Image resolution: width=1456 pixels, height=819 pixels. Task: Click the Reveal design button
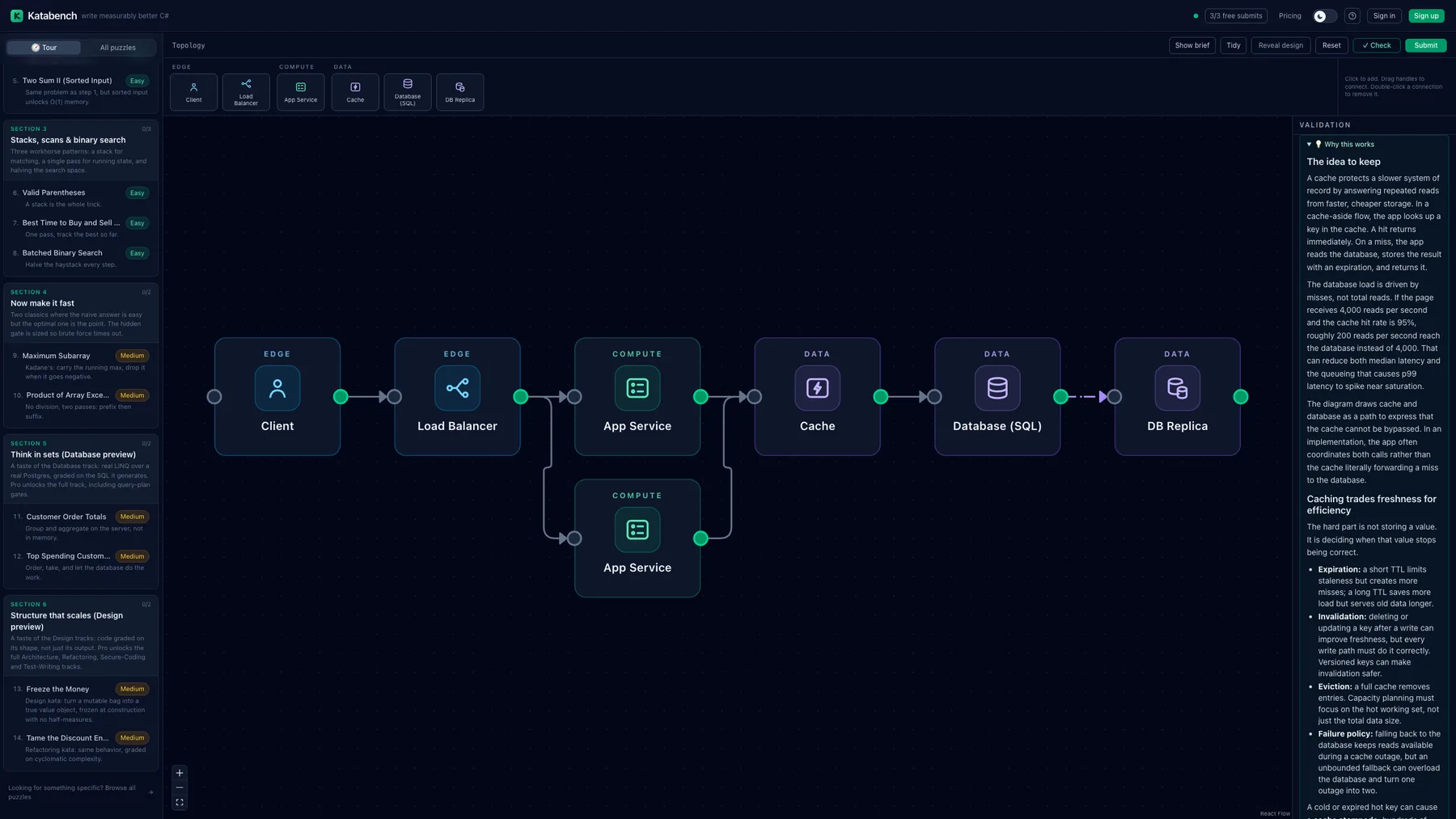[x=1280, y=45]
